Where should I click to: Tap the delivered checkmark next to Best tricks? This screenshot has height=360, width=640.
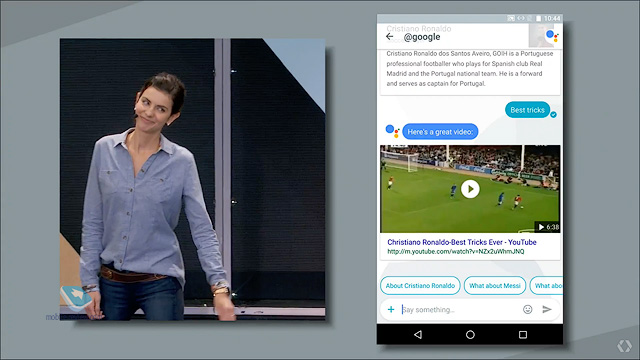point(553,115)
